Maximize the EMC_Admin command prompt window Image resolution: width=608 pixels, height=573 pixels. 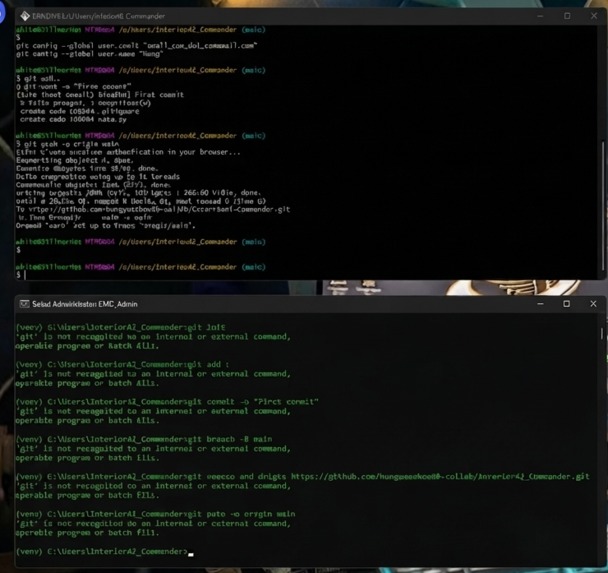567,304
